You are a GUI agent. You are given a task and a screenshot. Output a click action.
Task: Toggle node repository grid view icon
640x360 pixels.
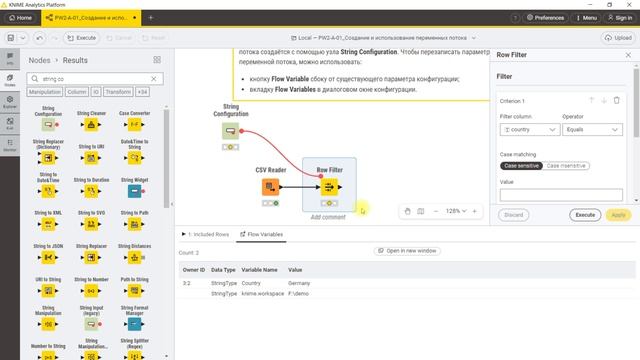pyautogui.click(x=157, y=60)
